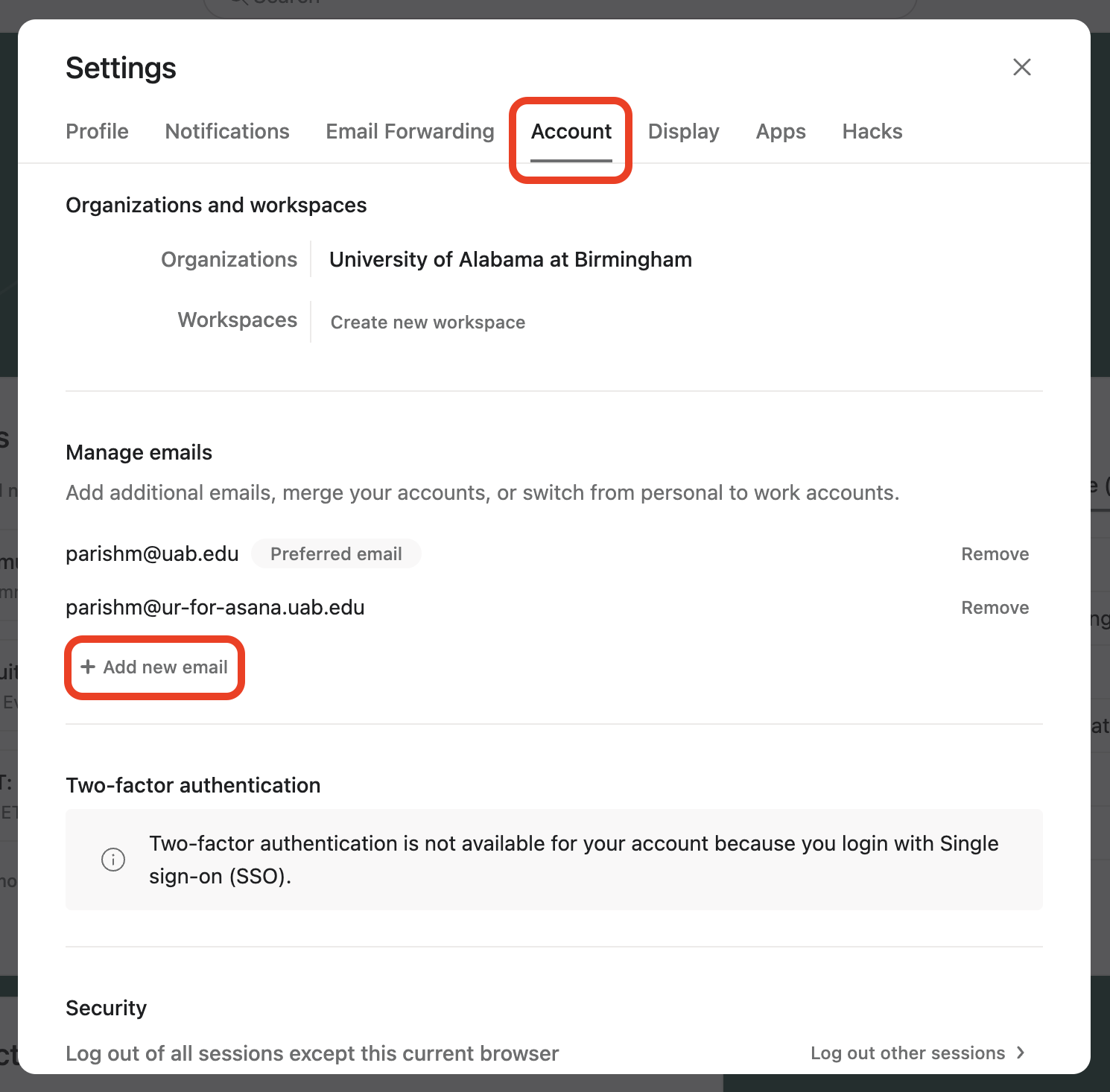Switch to the Notifications tab
This screenshot has height=1092, width=1110.
pos(227,131)
